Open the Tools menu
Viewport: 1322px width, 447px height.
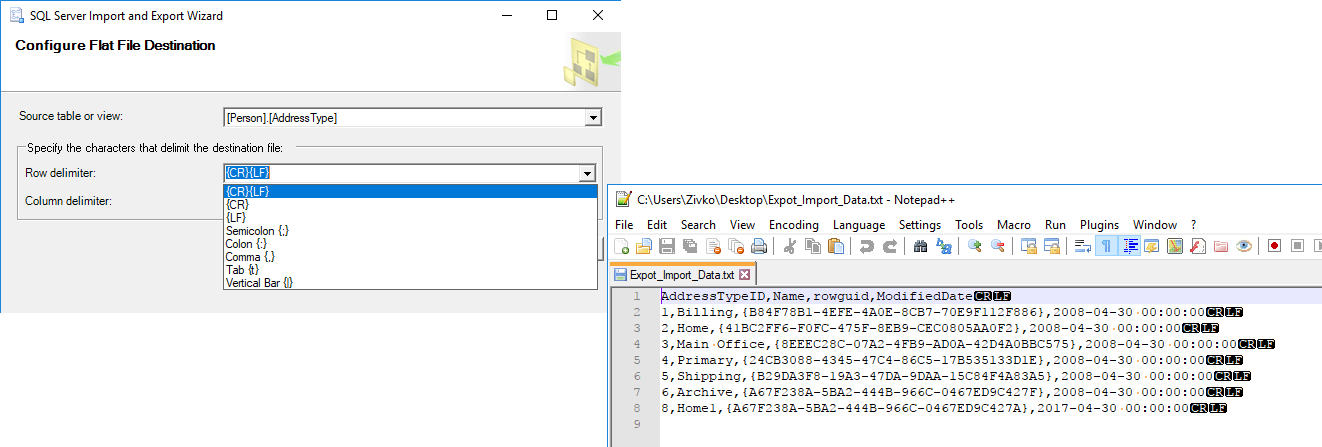tap(969, 225)
